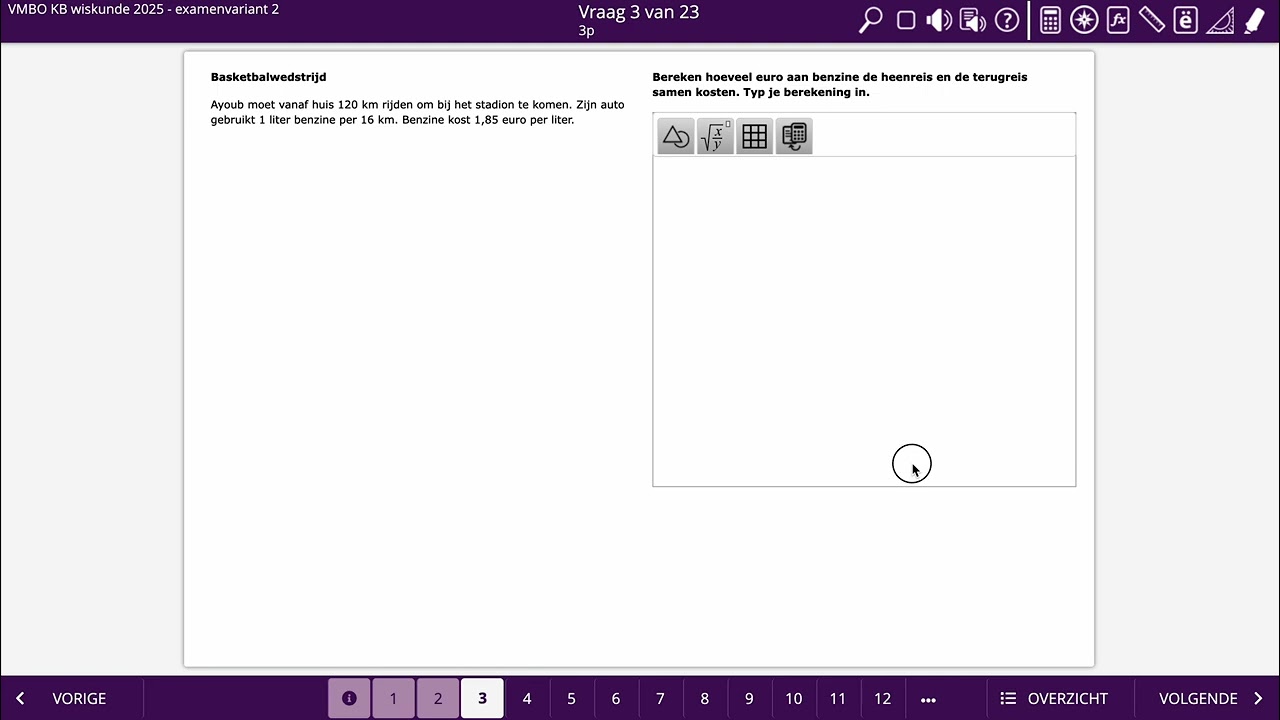This screenshot has height=720, width=1280.
Task: Go to question 1
Action: [x=393, y=698]
